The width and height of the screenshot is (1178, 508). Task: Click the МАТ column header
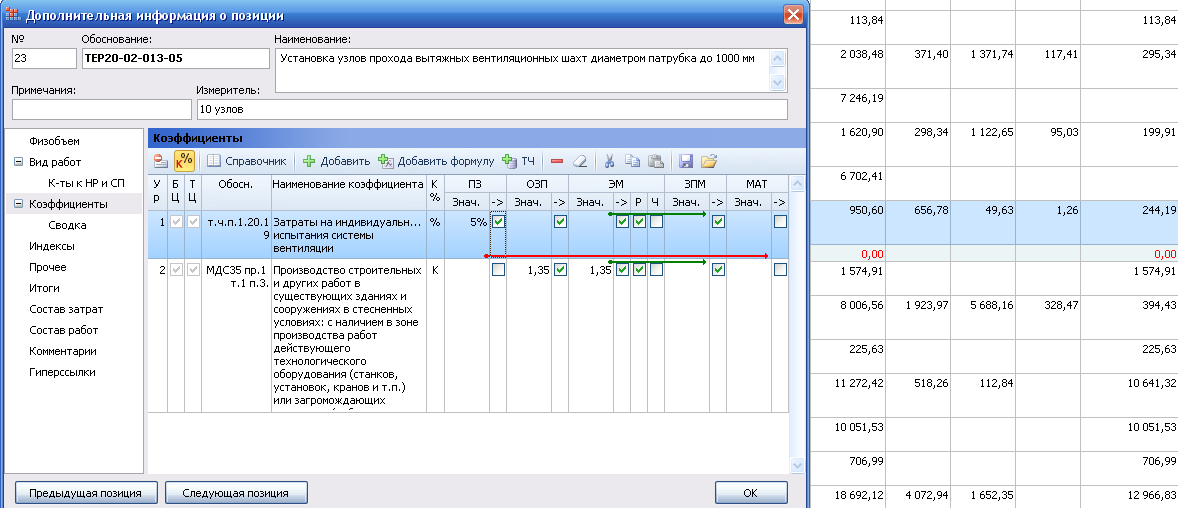(757, 183)
